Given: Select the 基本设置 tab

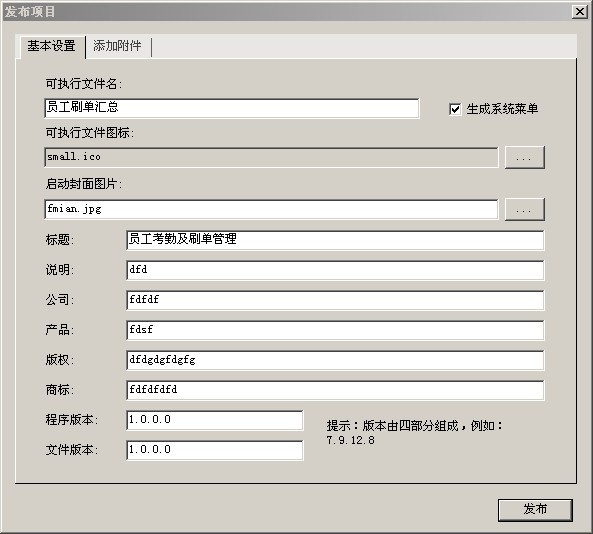Looking at the screenshot, I should coord(51,47).
